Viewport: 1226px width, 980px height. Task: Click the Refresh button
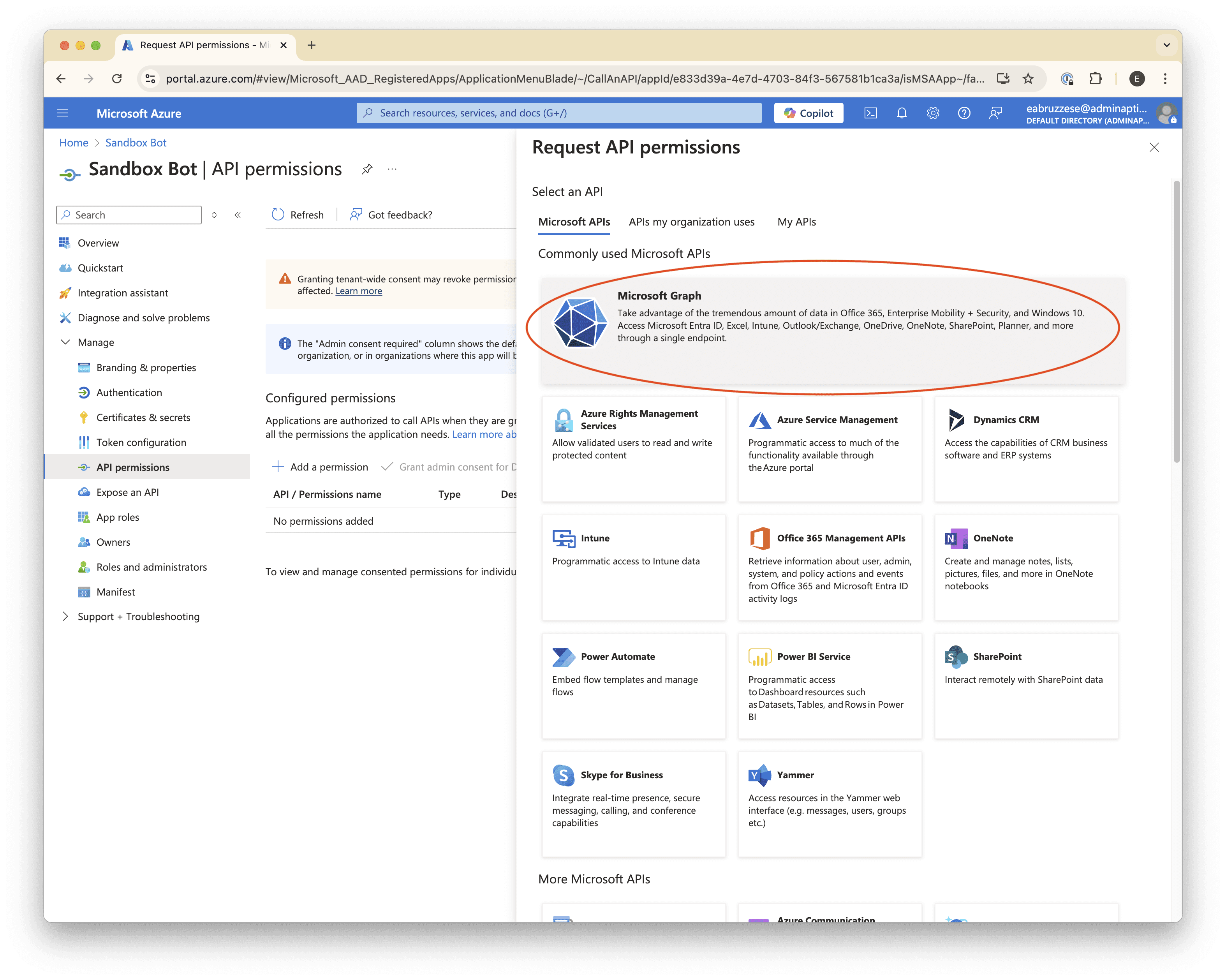[x=298, y=215]
